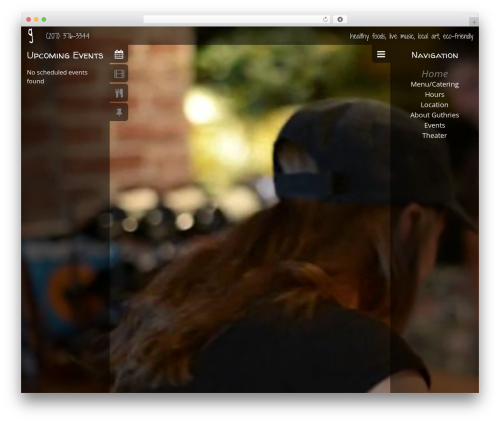
Task: Open the pushpin tab icon
Action: pyautogui.click(x=119, y=112)
